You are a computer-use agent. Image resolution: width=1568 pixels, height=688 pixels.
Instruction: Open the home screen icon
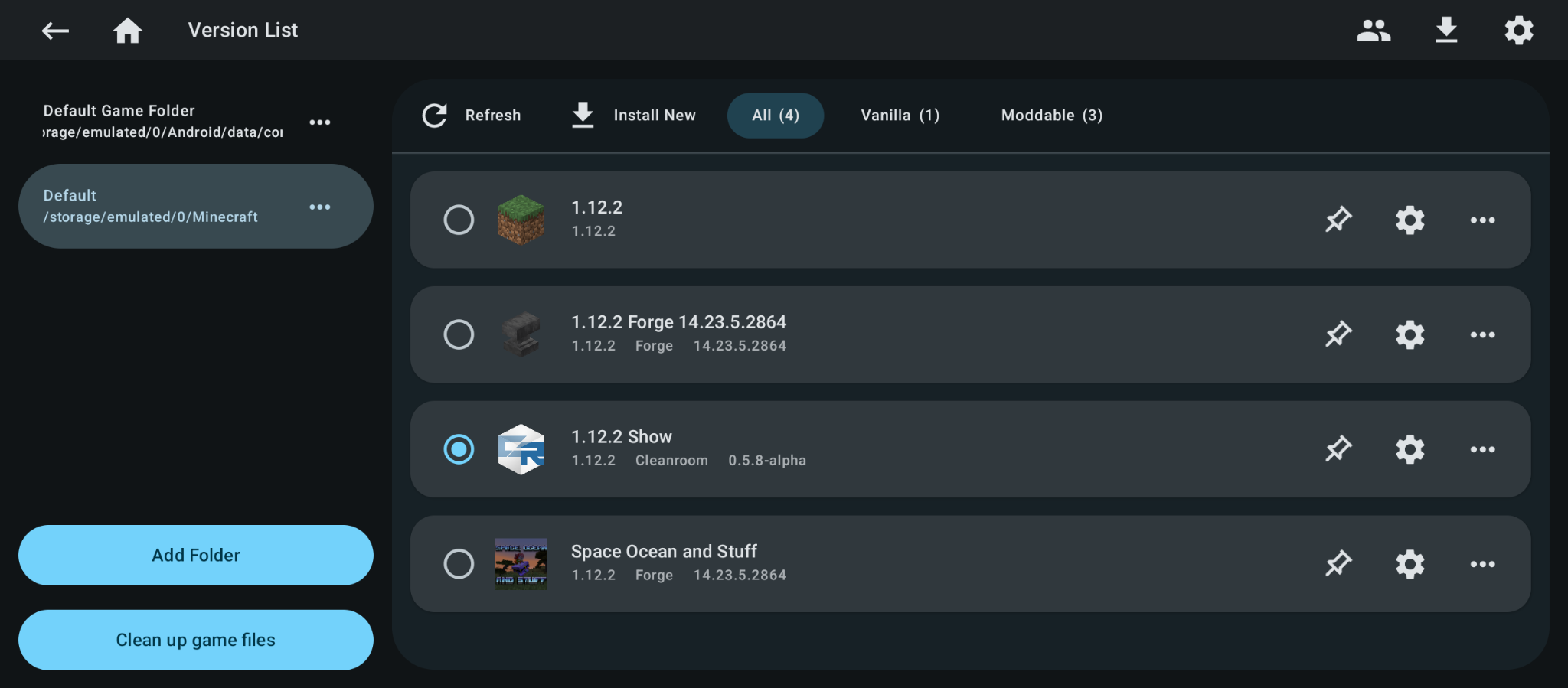pos(128,31)
